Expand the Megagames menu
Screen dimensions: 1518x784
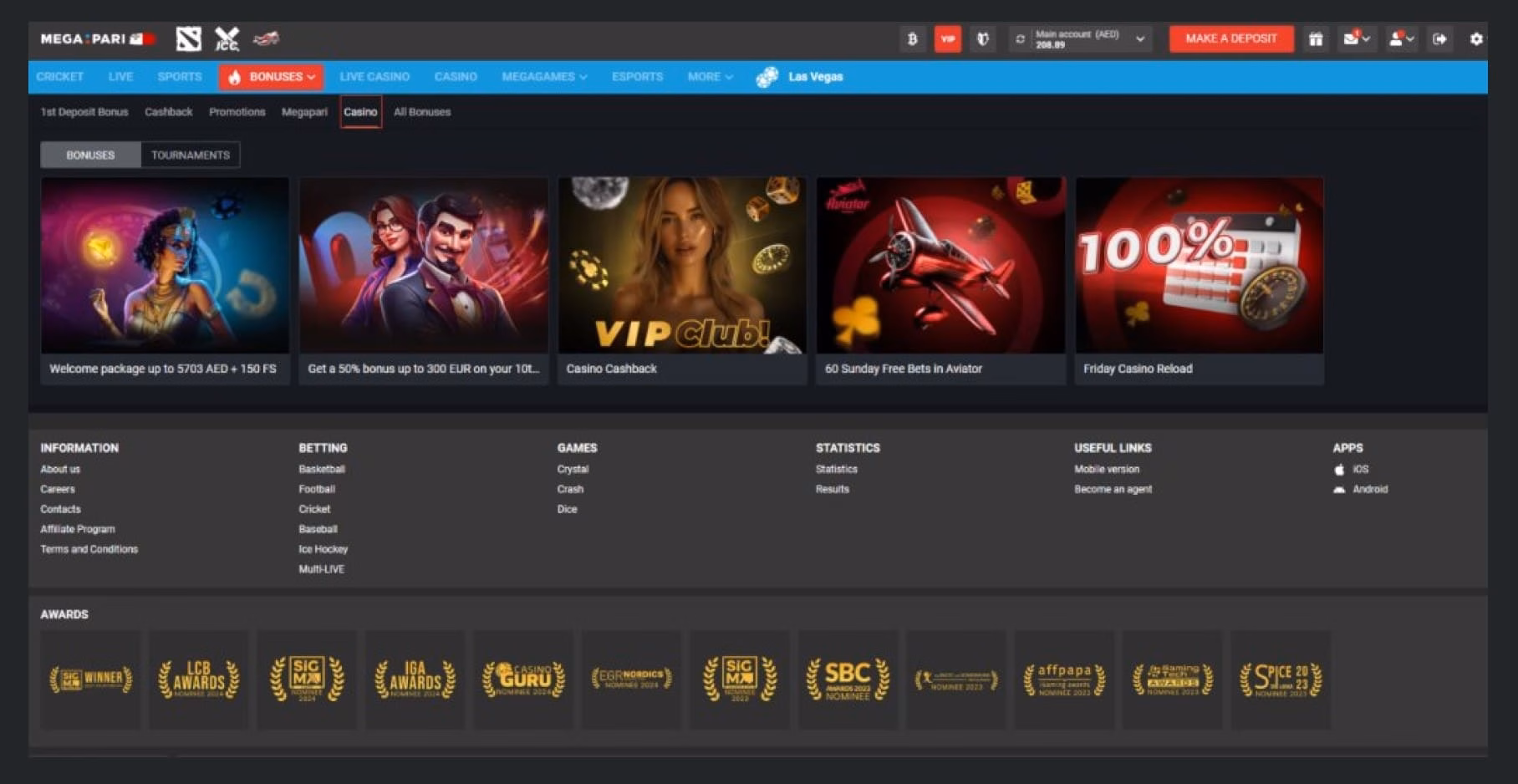(x=544, y=77)
